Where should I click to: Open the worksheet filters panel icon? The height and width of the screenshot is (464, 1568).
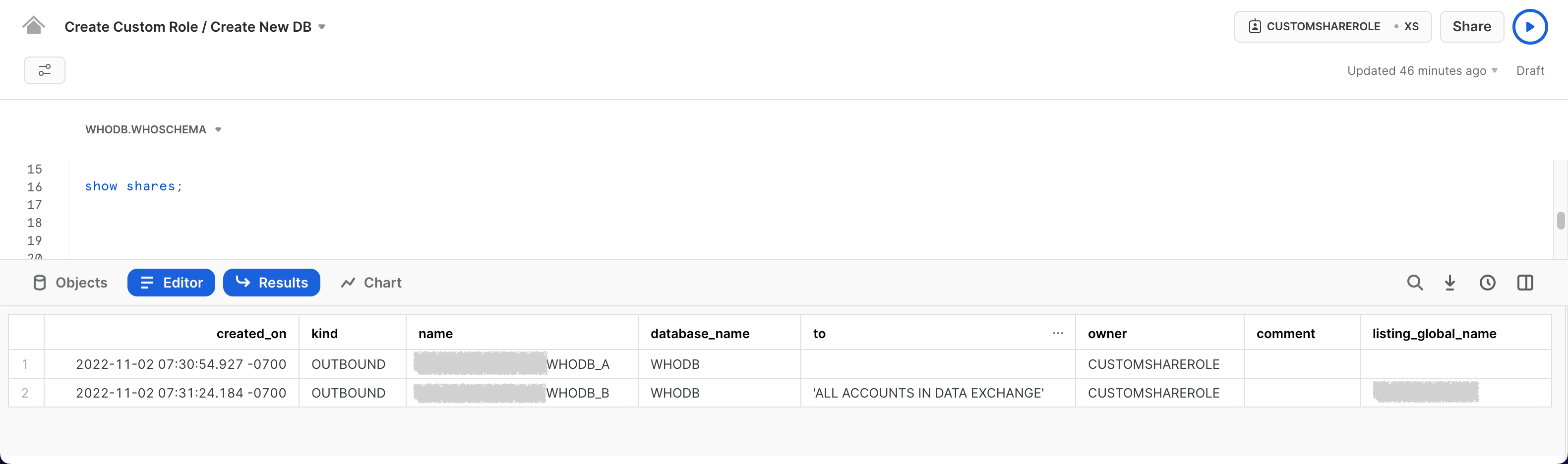[x=45, y=70]
